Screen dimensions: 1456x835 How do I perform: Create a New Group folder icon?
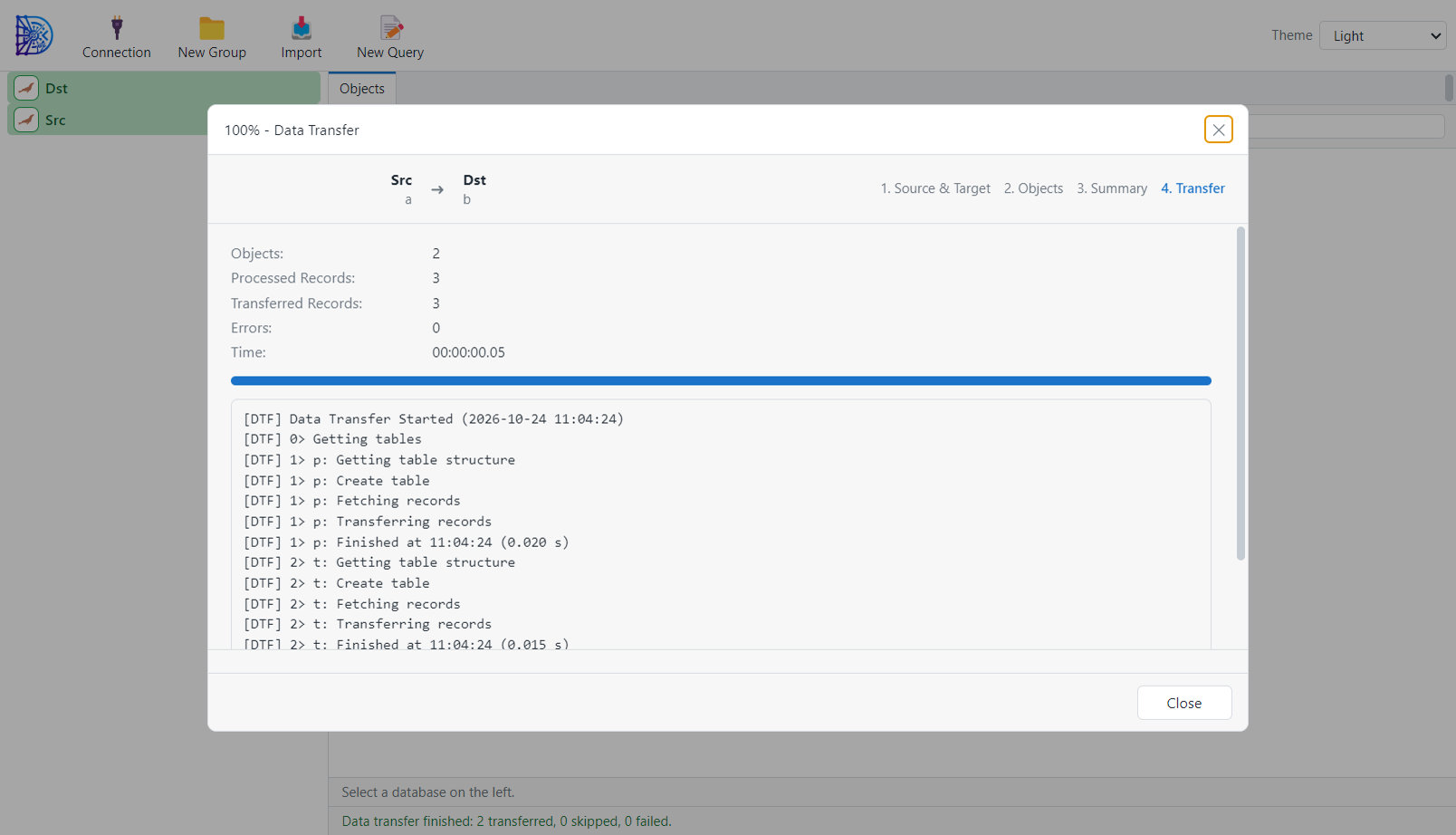pyautogui.click(x=212, y=28)
